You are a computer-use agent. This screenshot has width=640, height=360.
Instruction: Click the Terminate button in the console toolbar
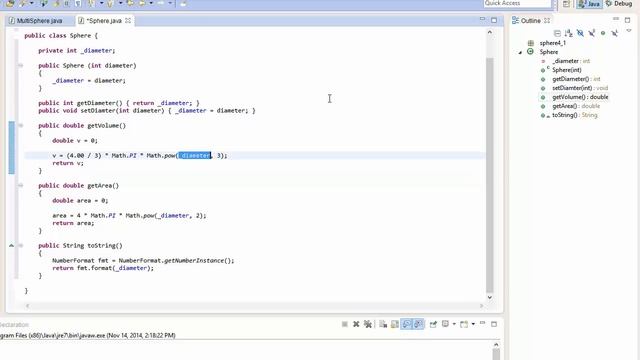(x=345, y=324)
